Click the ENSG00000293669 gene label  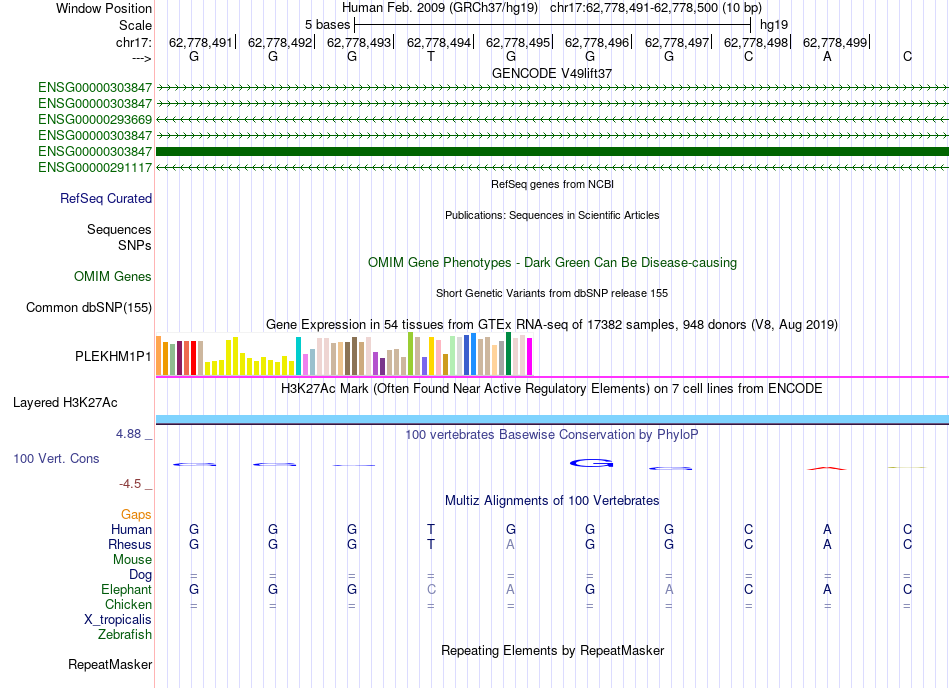(x=95, y=119)
